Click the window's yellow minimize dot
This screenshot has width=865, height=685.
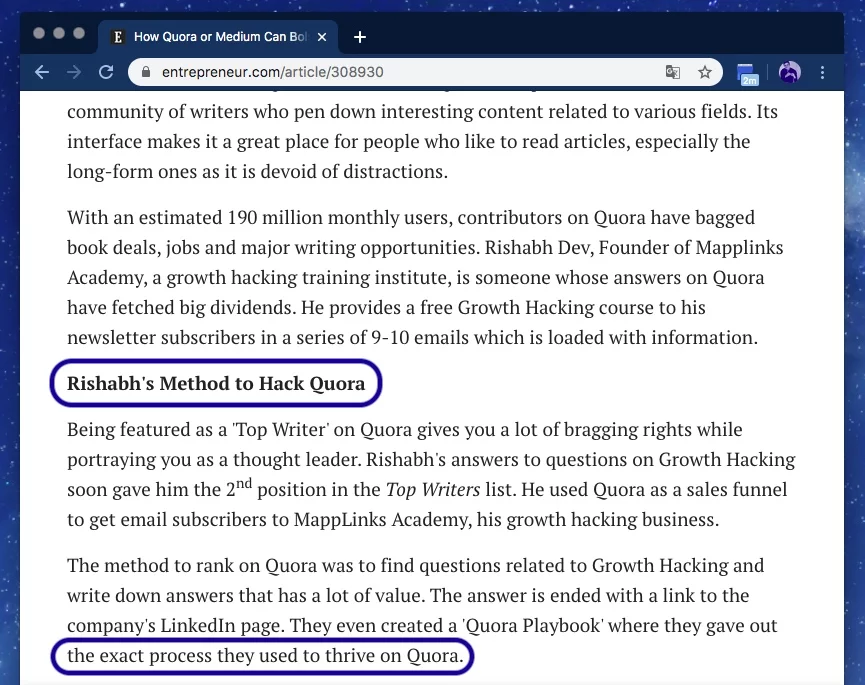click(59, 33)
